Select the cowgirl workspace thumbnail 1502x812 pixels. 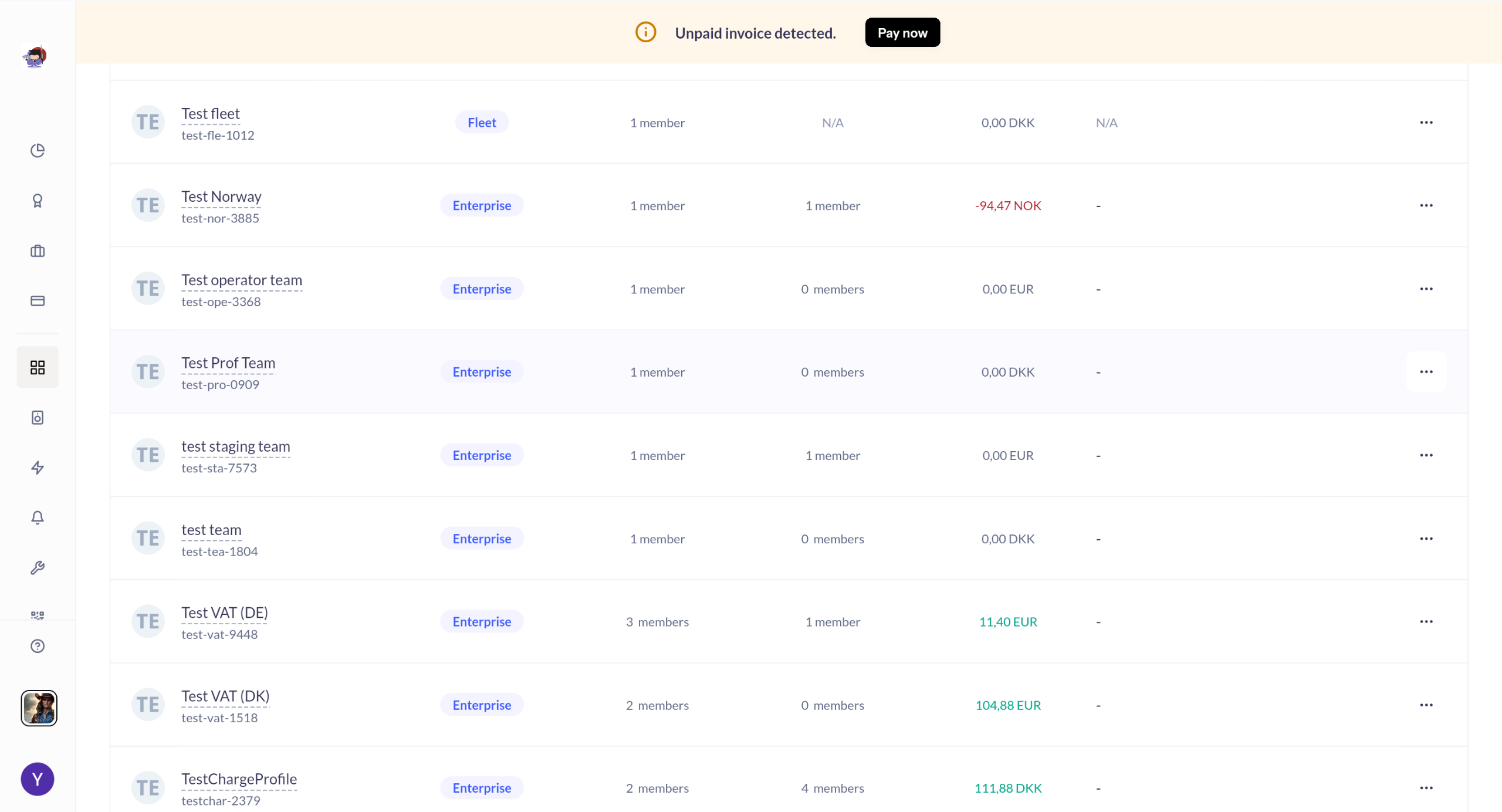(x=39, y=708)
